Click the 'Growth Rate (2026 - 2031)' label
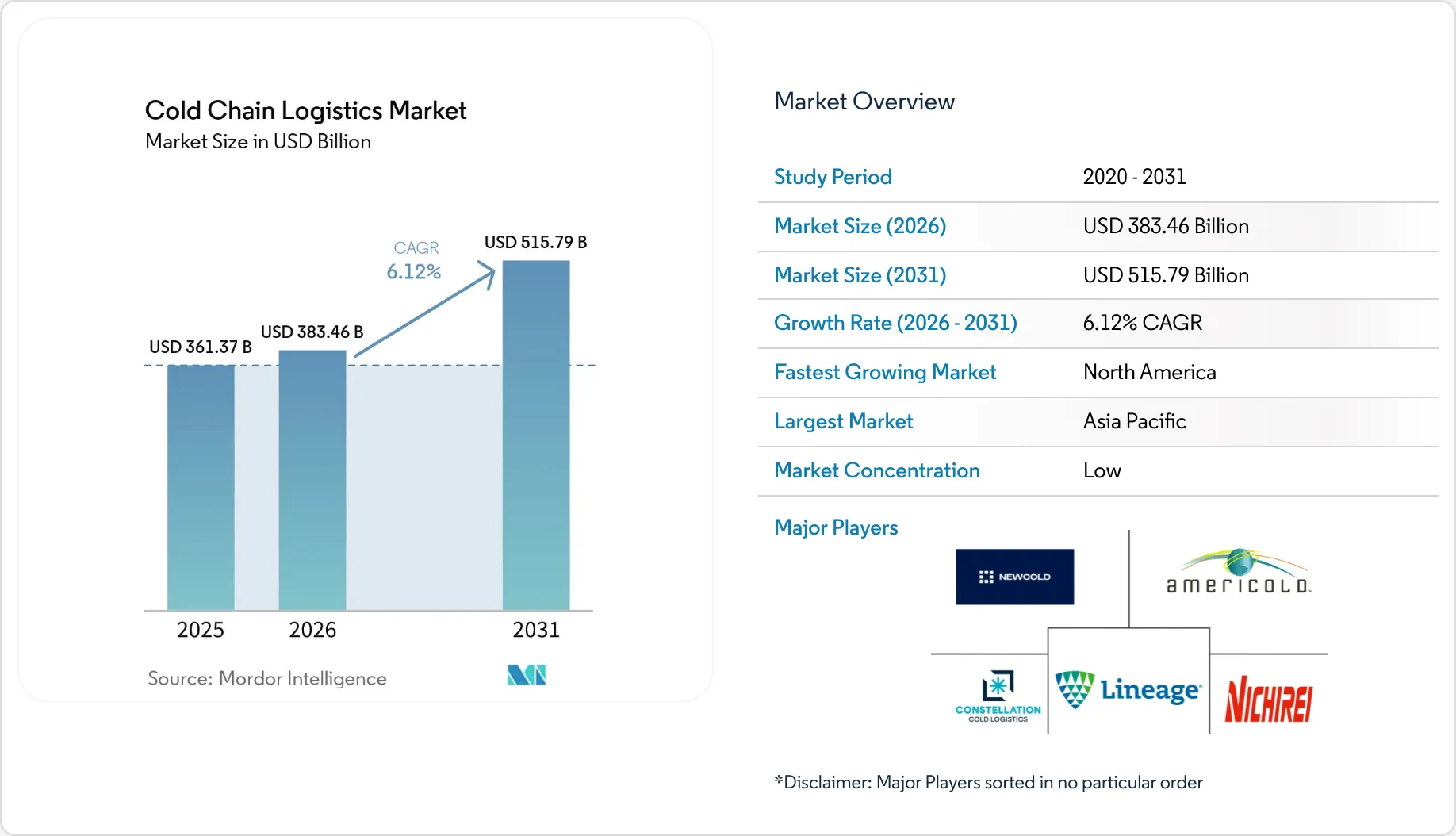The image size is (1456, 836). click(895, 323)
